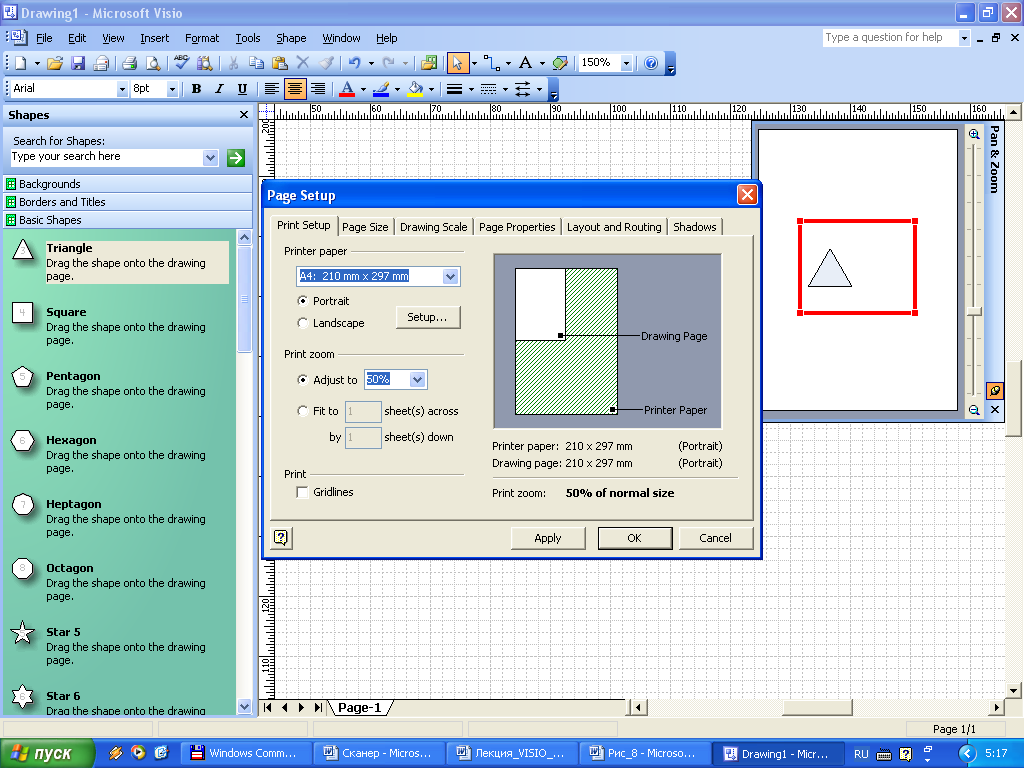Click the Setup... button
The width and height of the screenshot is (1024, 768).
point(428,317)
